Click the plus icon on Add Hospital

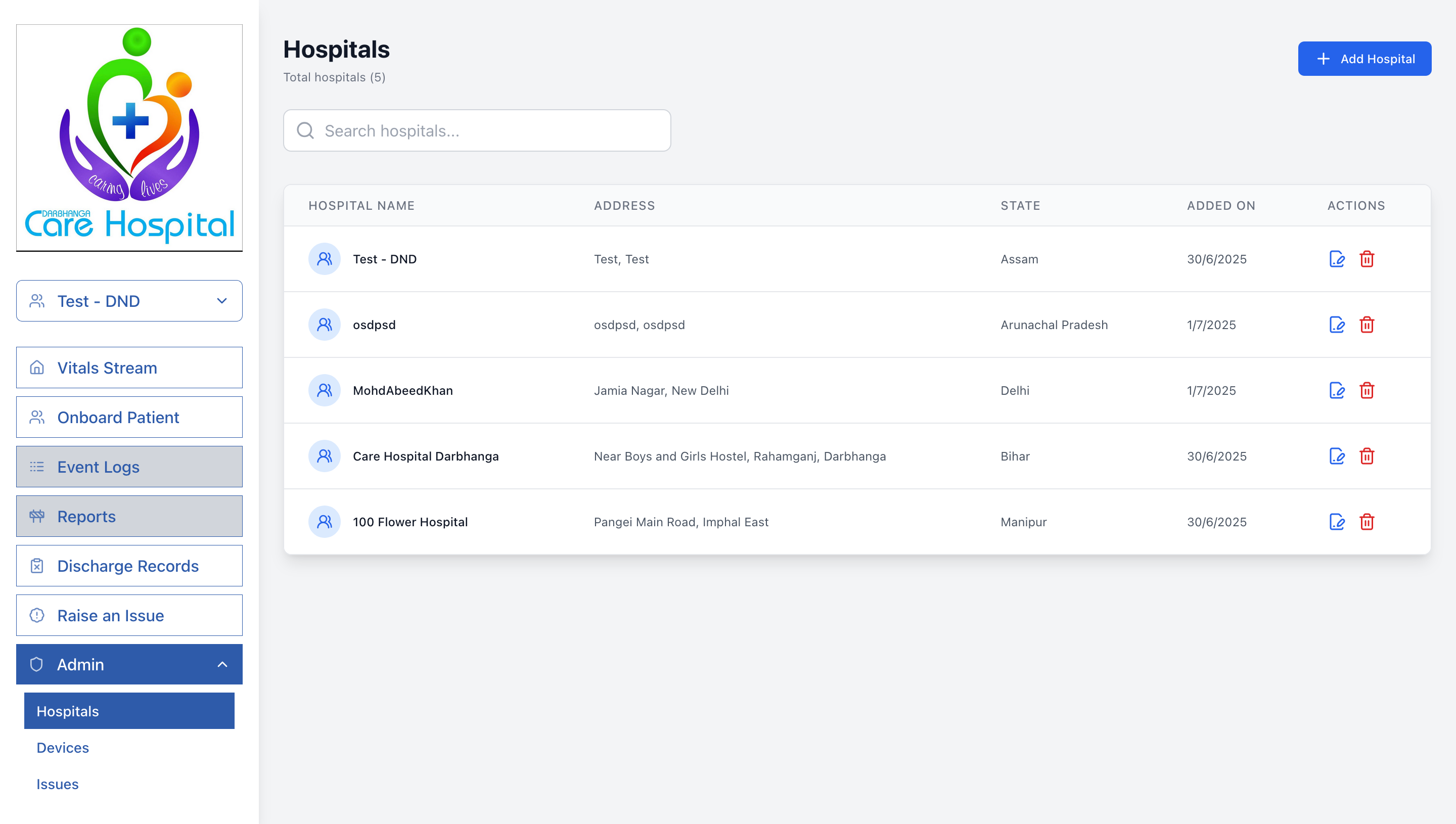point(1323,59)
